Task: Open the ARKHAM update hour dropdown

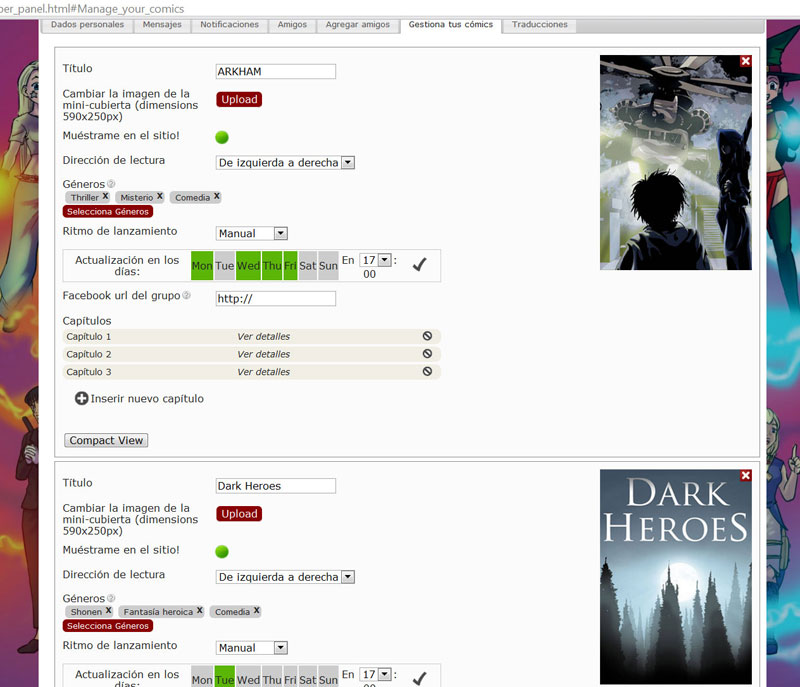Action: [384, 260]
